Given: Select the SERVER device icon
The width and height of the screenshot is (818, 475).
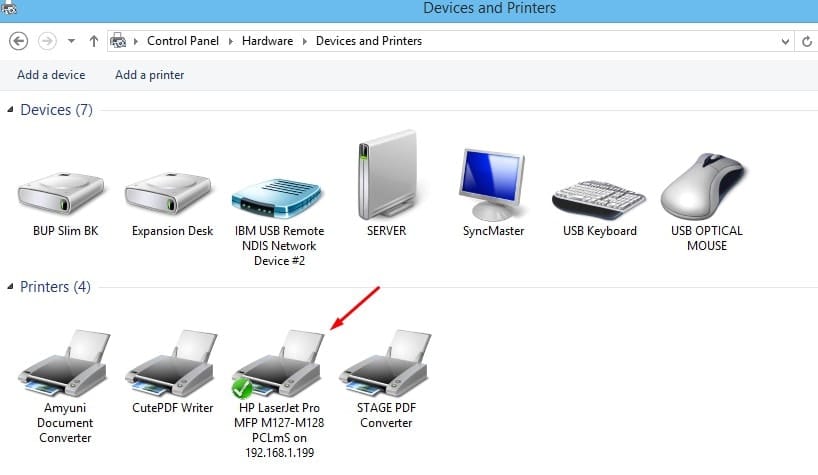Looking at the screenshot, I should [387, 175].
